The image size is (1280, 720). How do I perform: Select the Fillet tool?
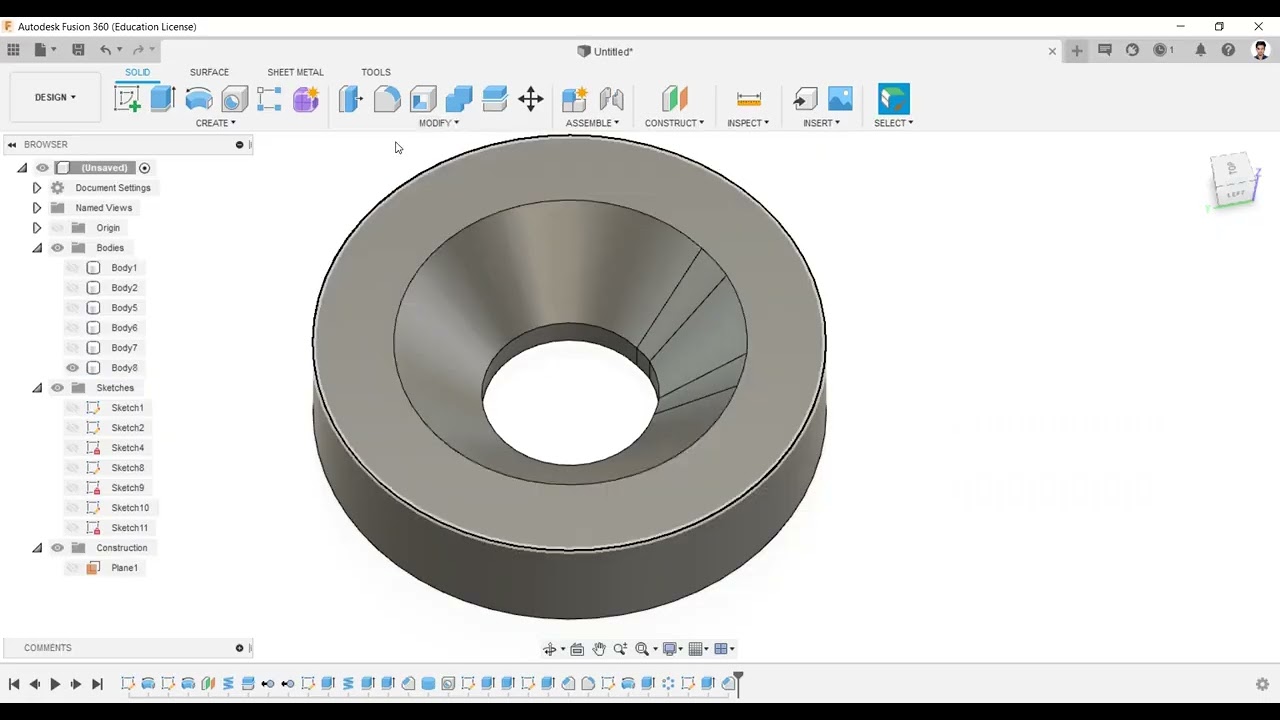point(387,98)
